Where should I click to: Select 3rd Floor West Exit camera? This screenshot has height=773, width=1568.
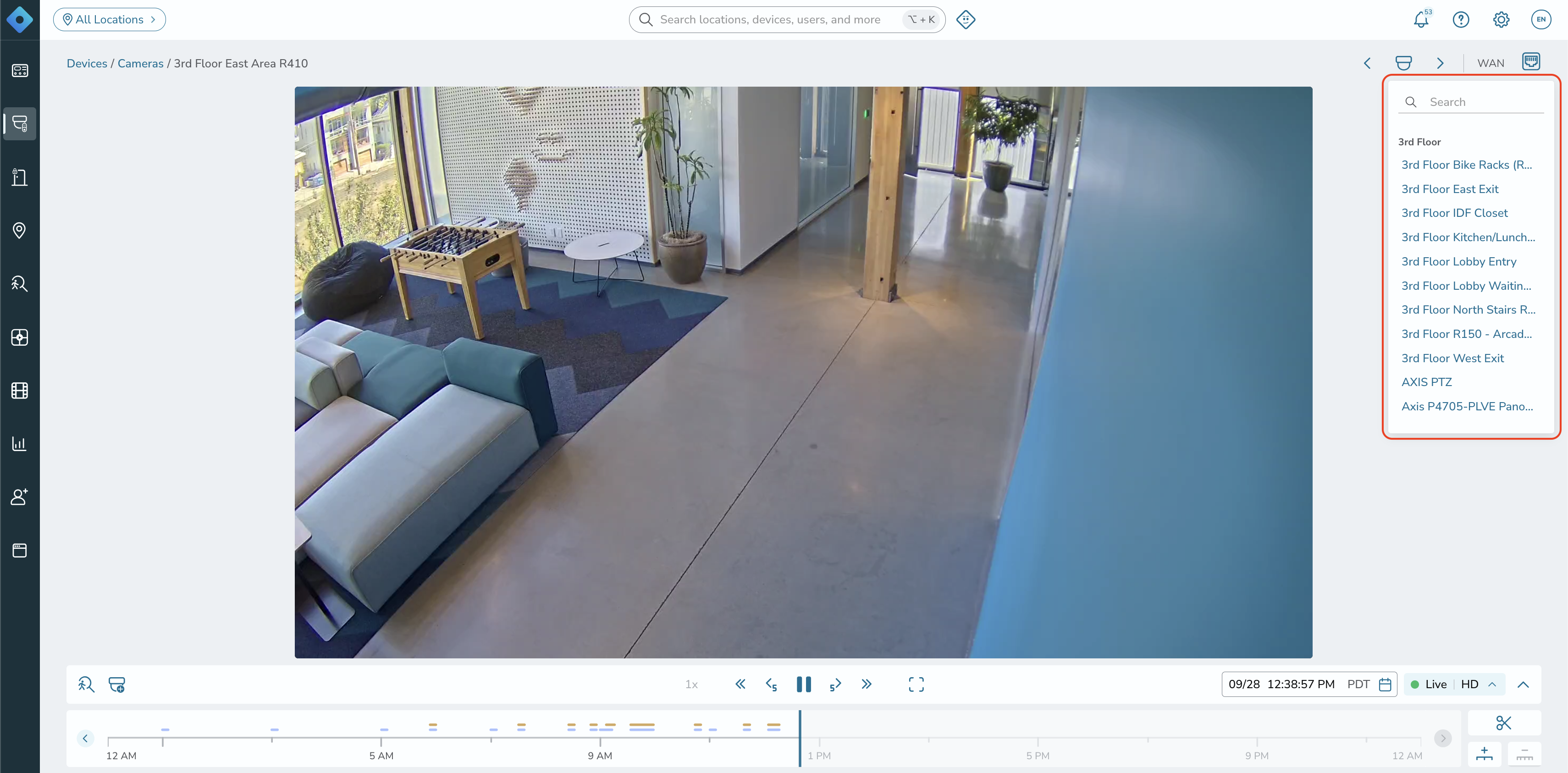pos(1452,358)
